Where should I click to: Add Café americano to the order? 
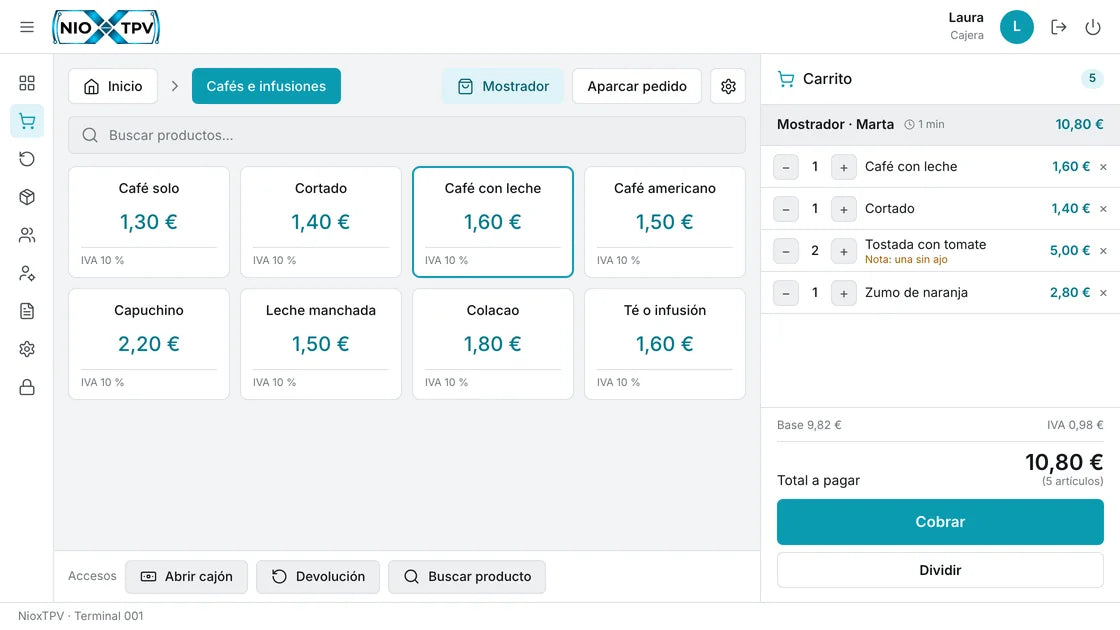click(665, 222)
